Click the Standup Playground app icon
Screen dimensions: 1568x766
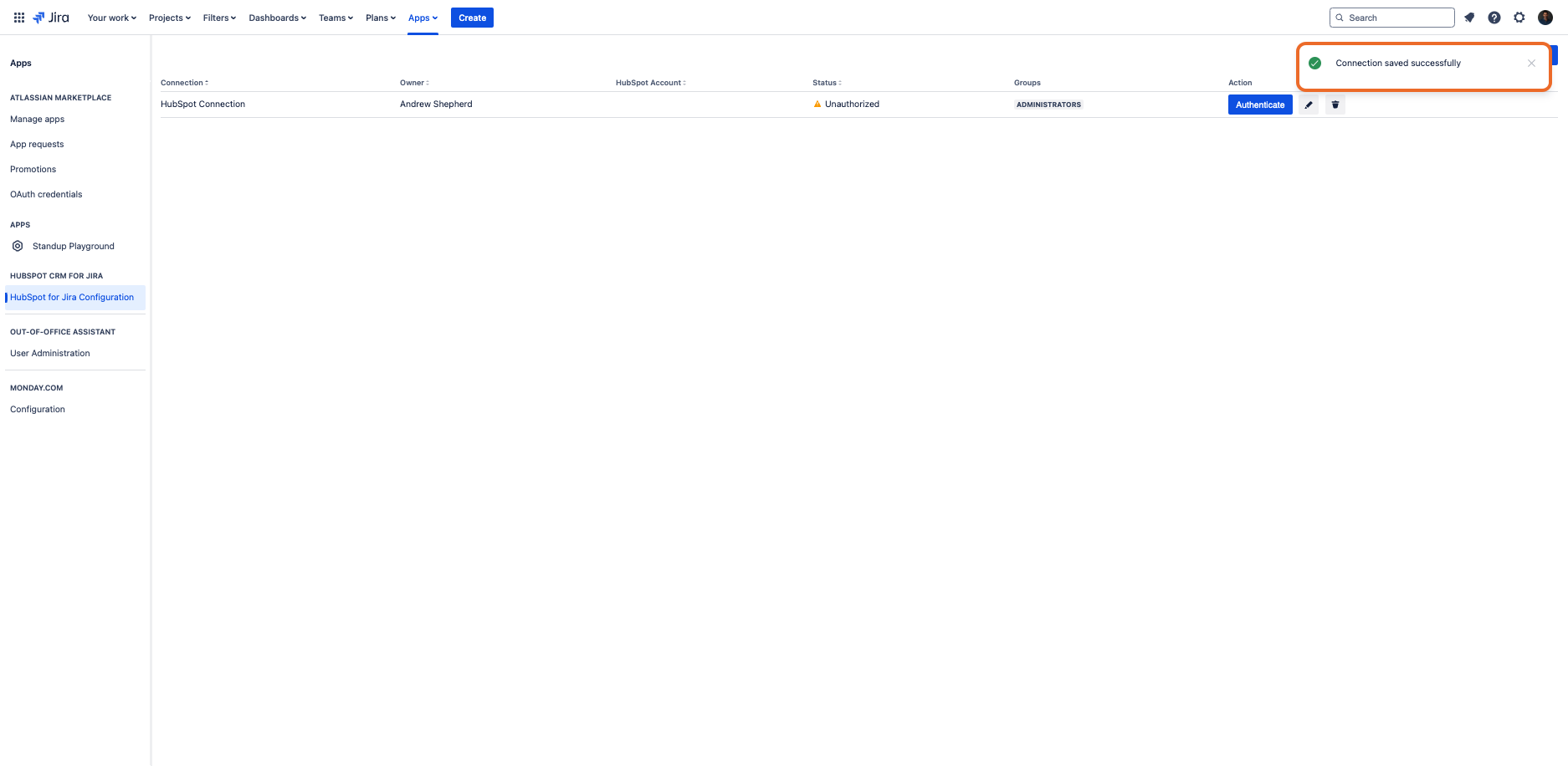[x=18, y=246]
